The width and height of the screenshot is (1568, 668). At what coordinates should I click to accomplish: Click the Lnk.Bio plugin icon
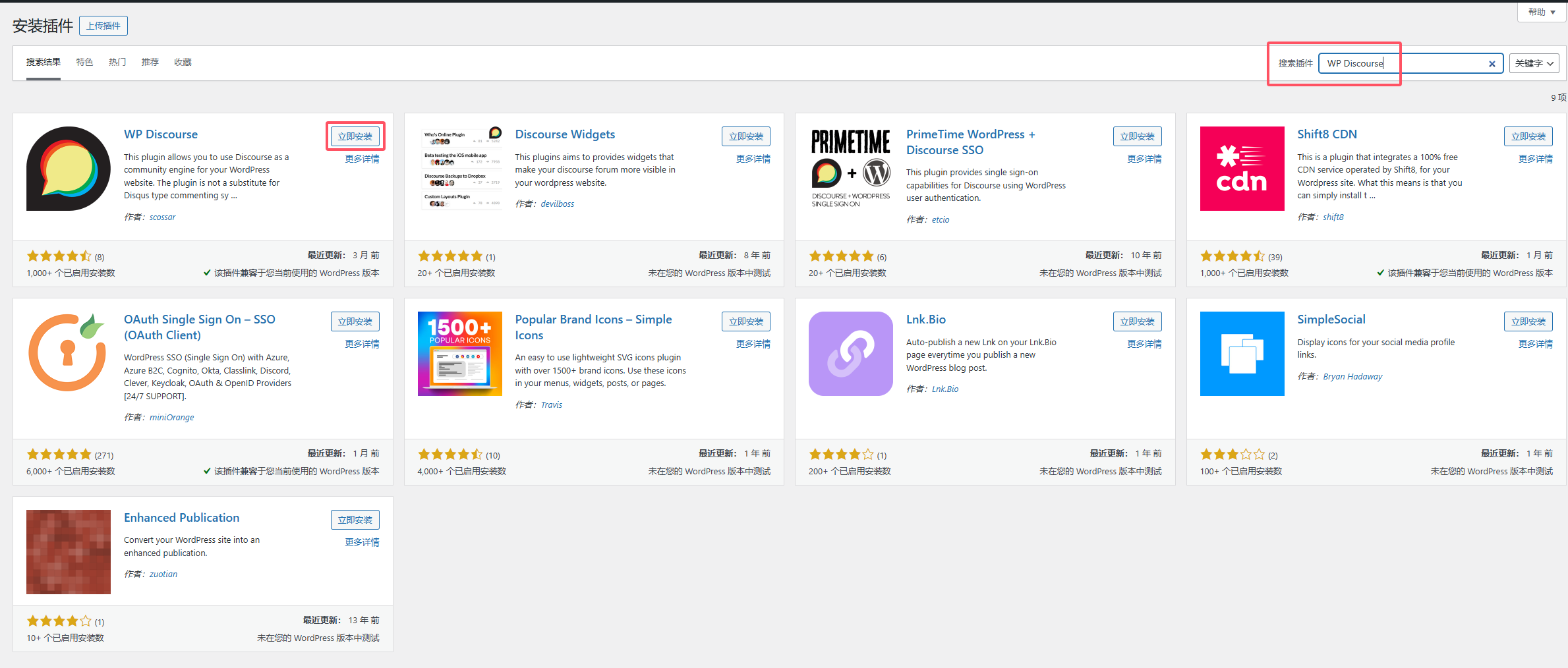pyautogui.click(x=851, y=354)
